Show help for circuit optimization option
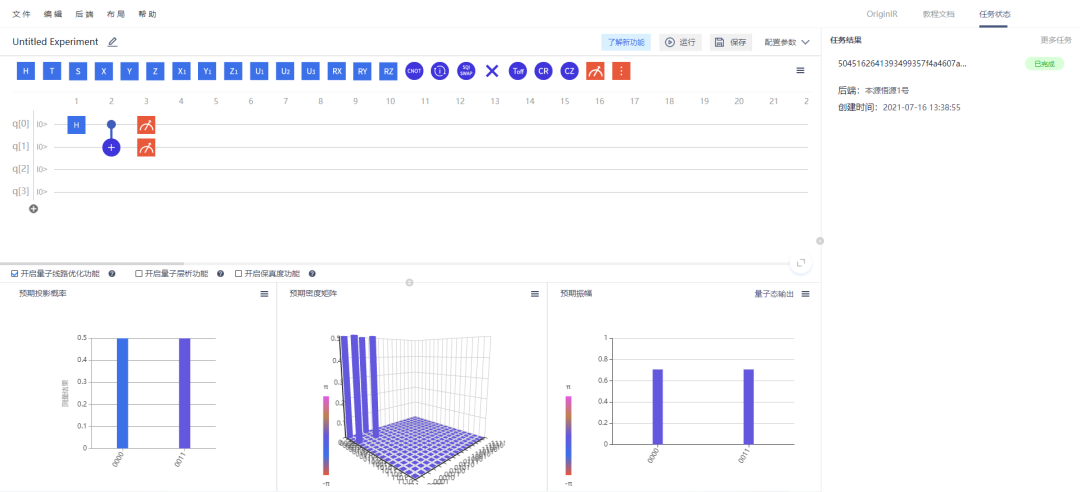1080x492 pixels. click(112, 274)
